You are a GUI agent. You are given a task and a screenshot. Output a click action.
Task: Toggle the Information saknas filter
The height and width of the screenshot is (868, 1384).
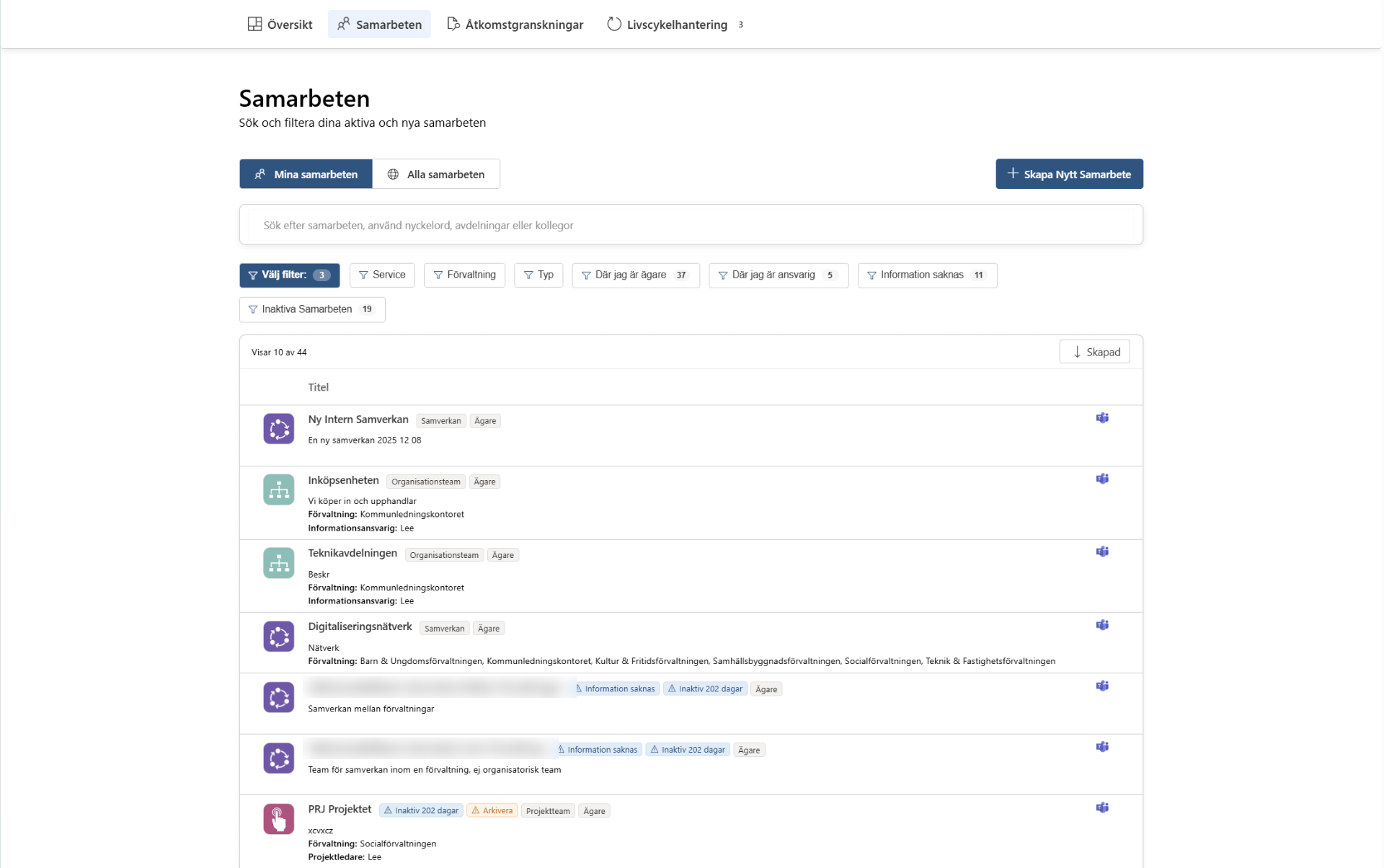pyautogui.click(x=927, y=275)
